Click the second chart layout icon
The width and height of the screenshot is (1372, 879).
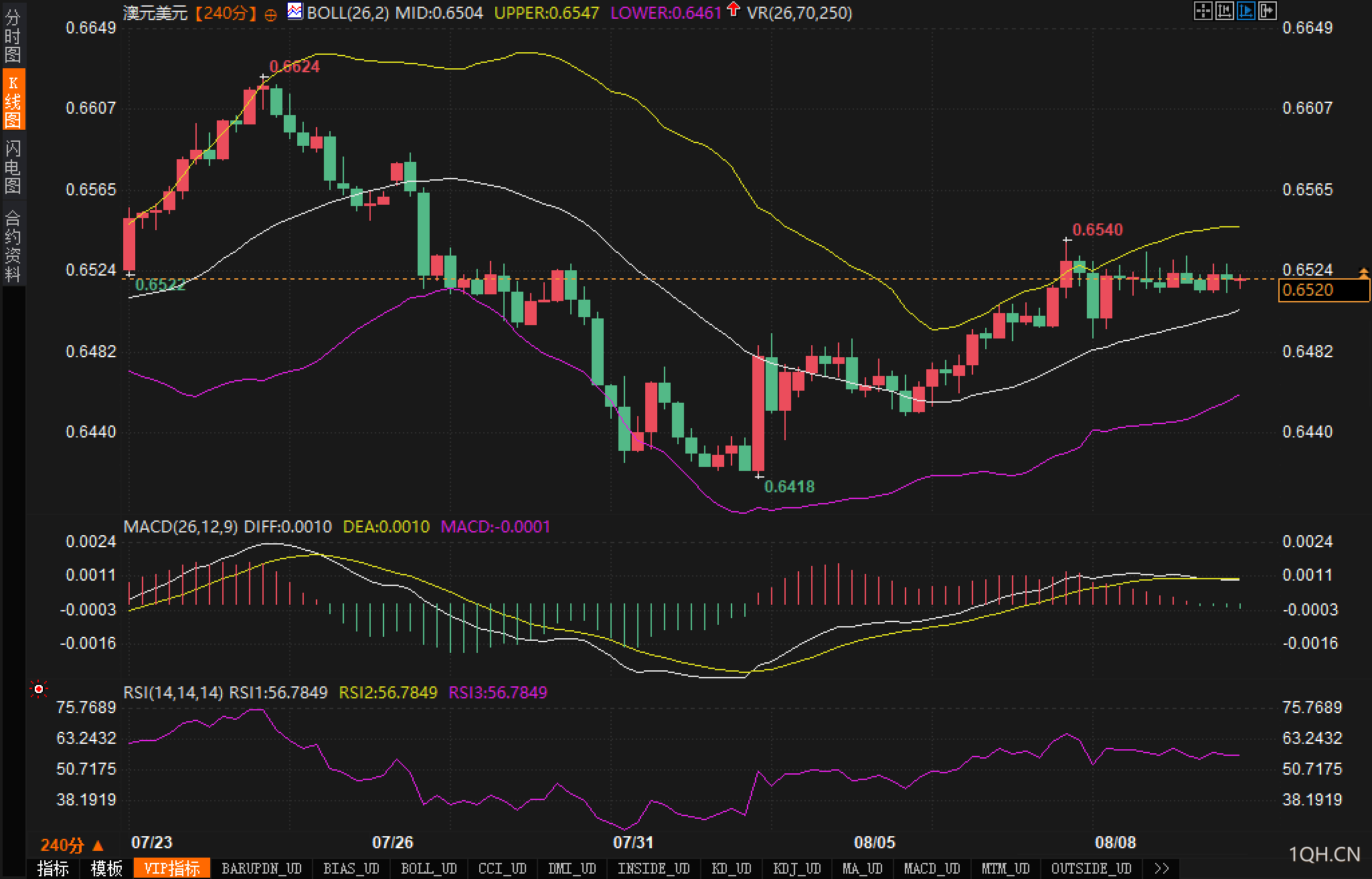(x=1224, y=11)
